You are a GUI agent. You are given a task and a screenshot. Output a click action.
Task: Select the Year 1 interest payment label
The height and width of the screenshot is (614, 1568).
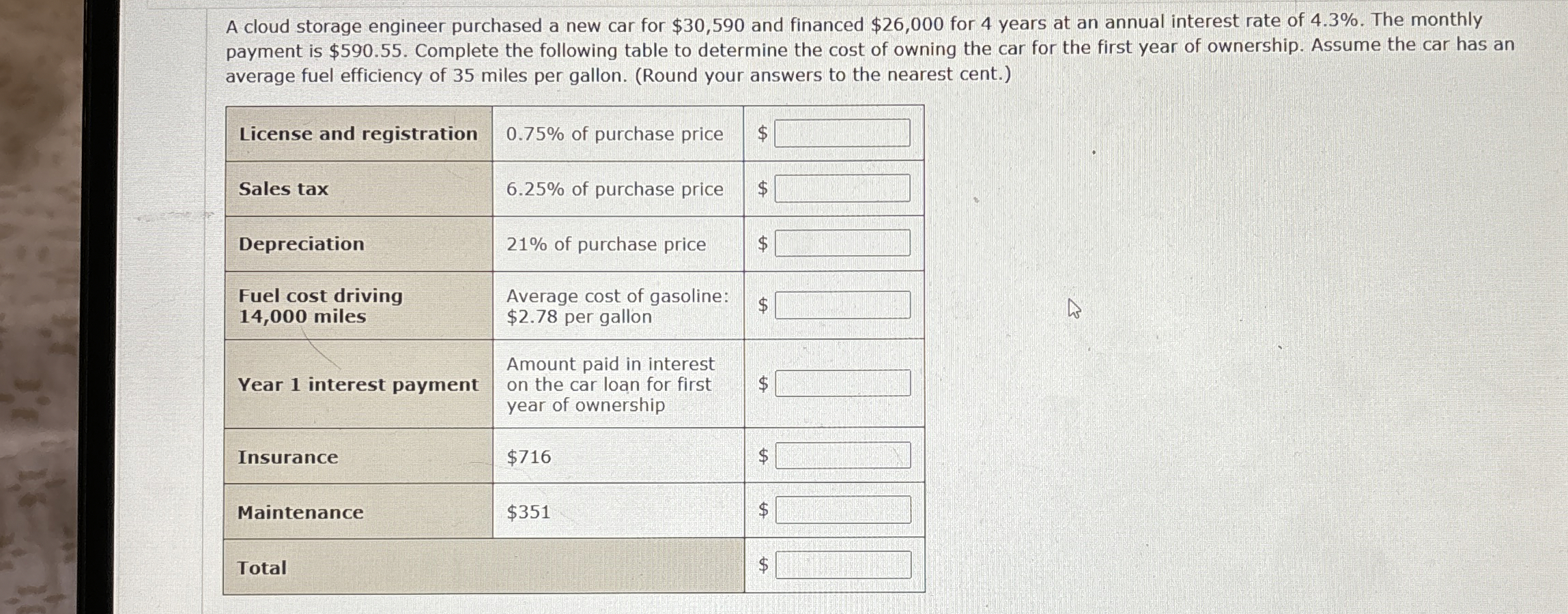pos(358,385)
